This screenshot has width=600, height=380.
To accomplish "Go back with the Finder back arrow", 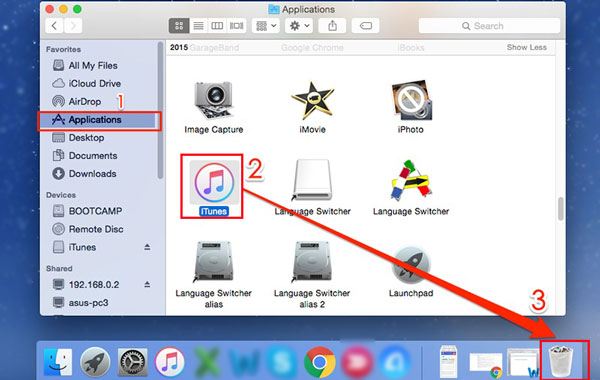I will point(54,26).
